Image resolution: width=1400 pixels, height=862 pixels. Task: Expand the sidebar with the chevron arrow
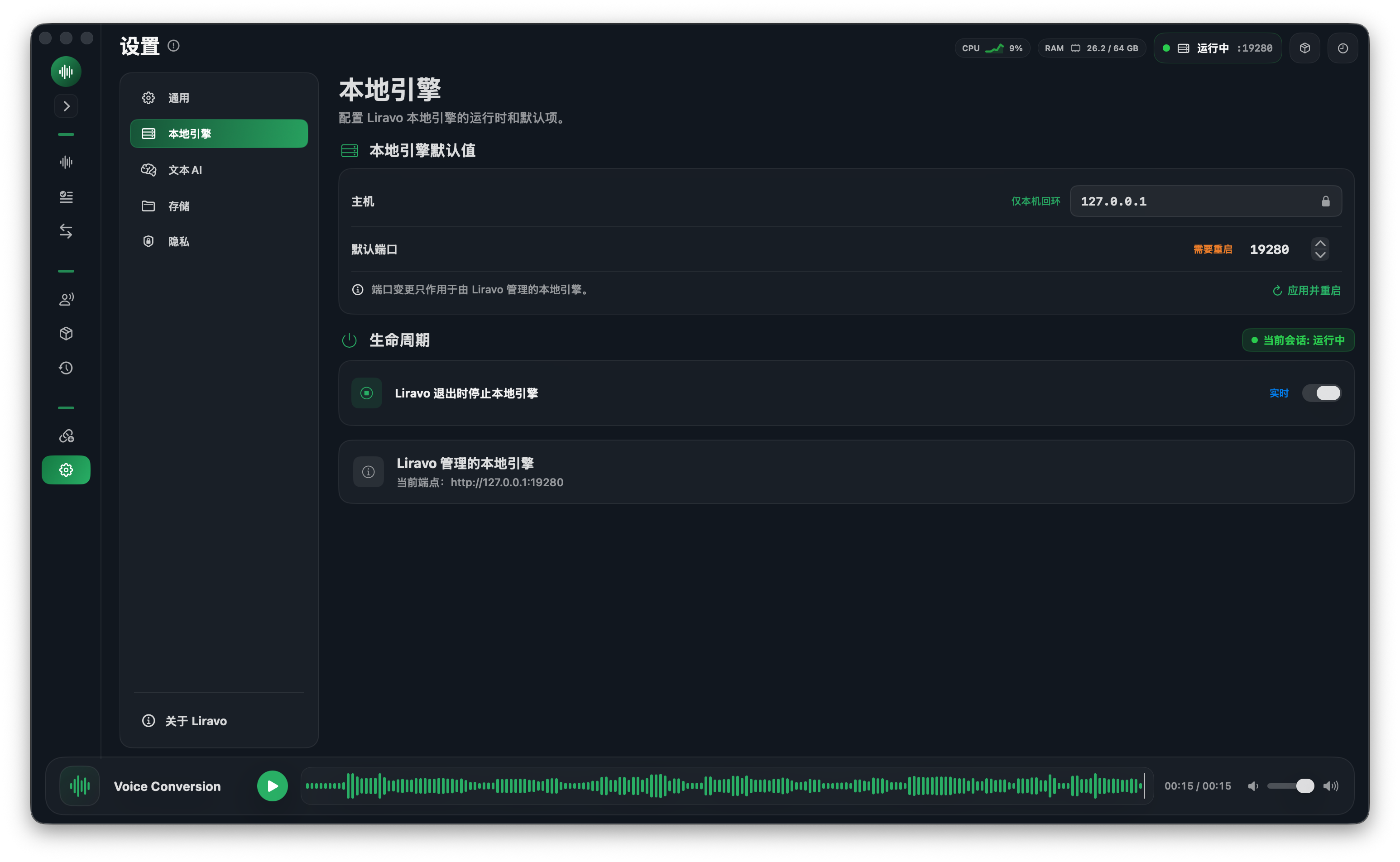click(x=66, y=106)
